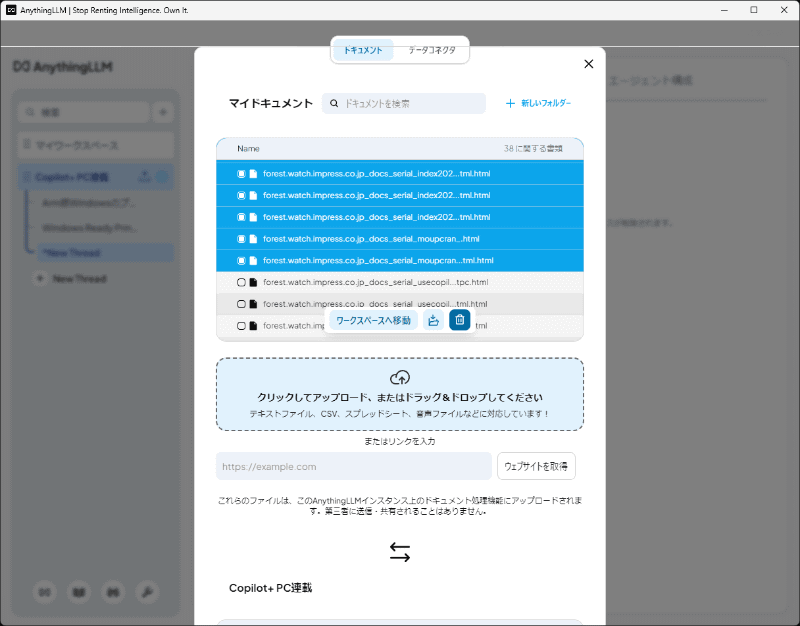Click the クリックしてアップロード drop zone text
This screenshot has height=626, width=800.
(400, 397)
